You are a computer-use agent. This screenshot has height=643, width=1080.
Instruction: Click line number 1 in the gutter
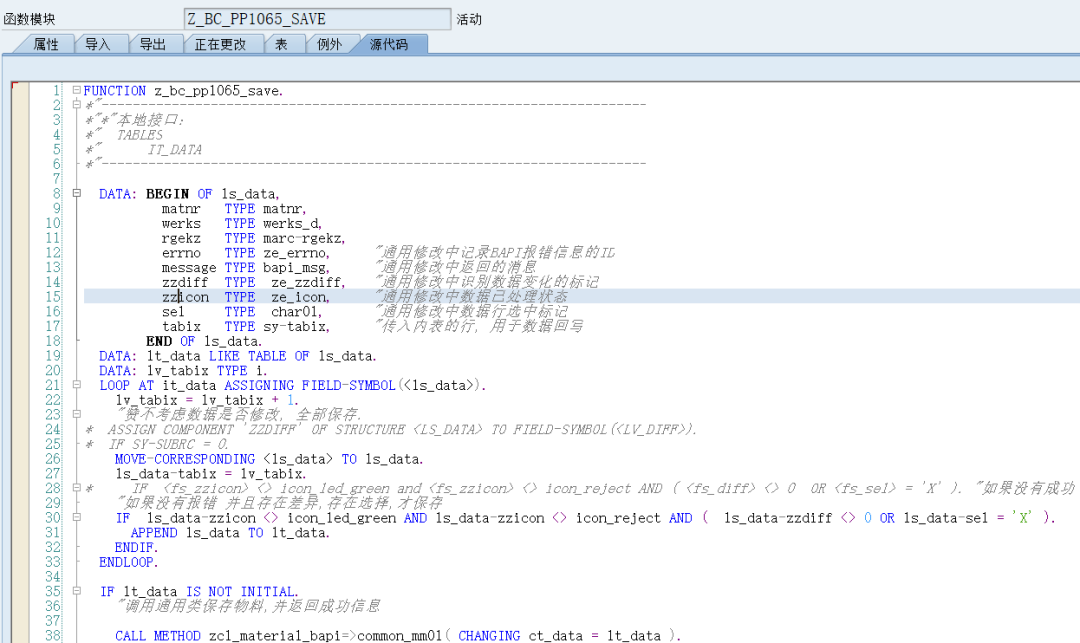coord(57,90)
